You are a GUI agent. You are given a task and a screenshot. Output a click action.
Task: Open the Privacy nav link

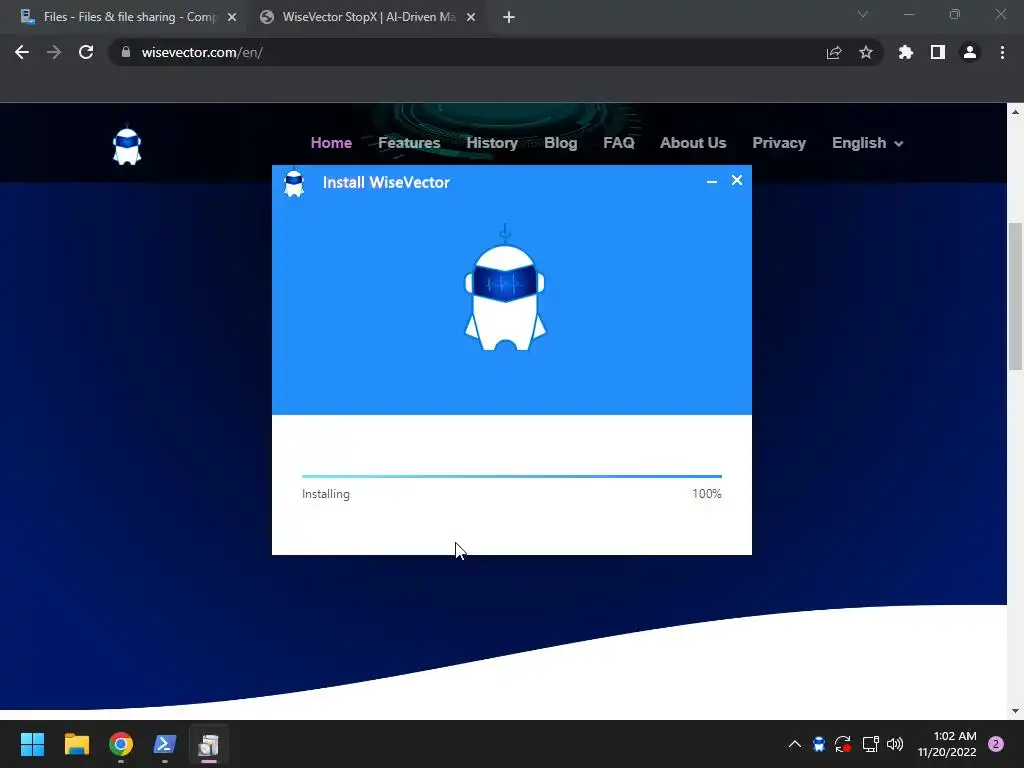pos(778,143)
